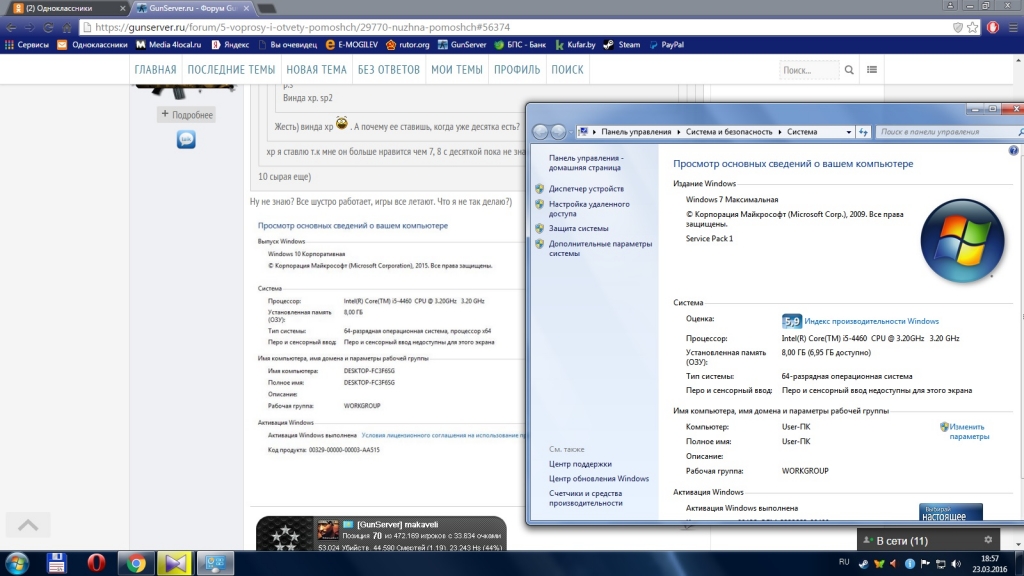The height and width of the screenshot is (576, 1024).
Task: Click the refresh icon beside Control Panel address bar
Action: pos(863,132)
